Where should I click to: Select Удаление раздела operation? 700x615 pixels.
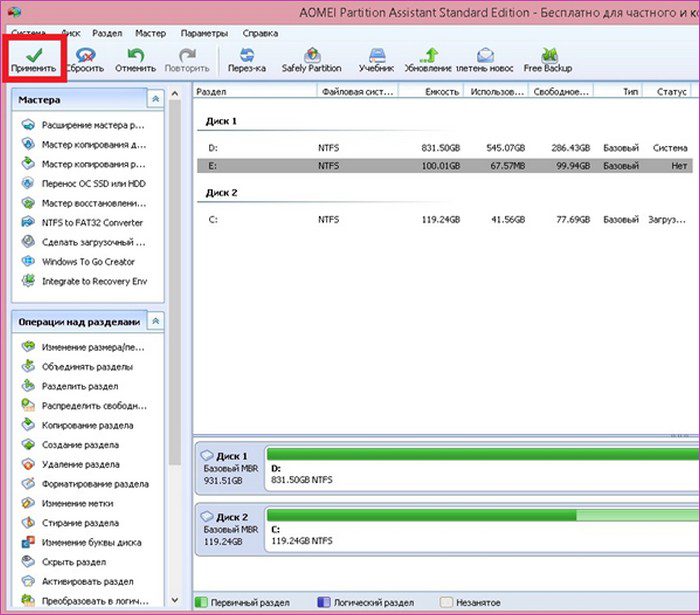71,464
